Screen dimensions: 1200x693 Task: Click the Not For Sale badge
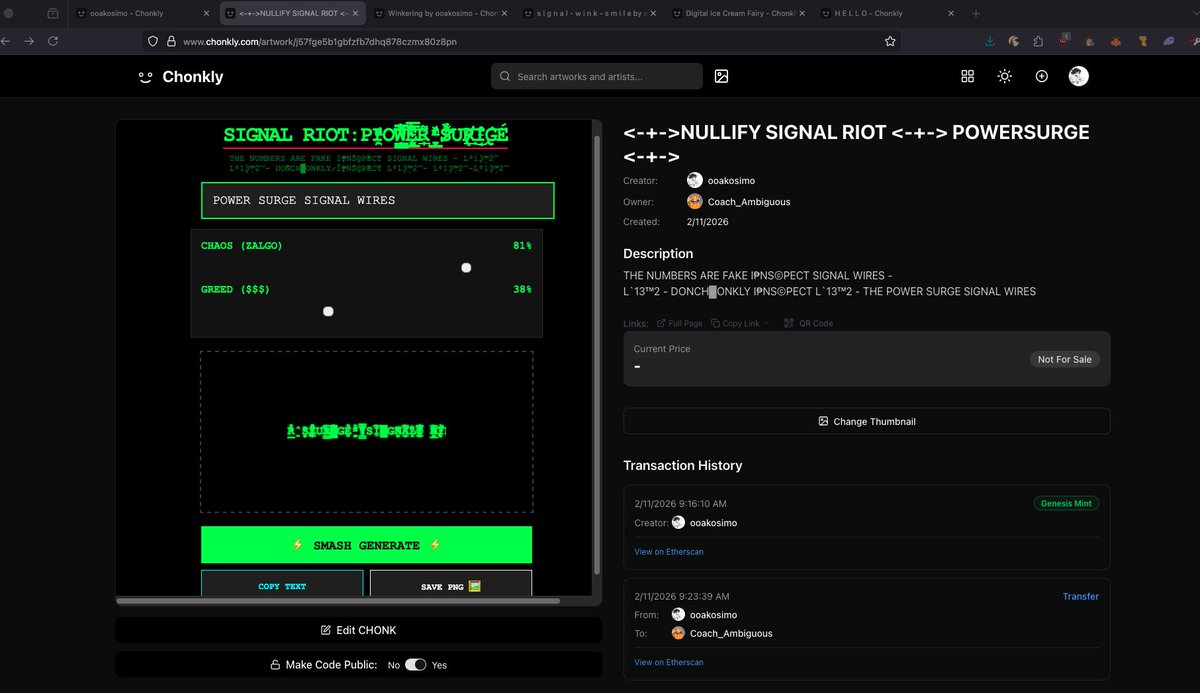point(1064,359)
